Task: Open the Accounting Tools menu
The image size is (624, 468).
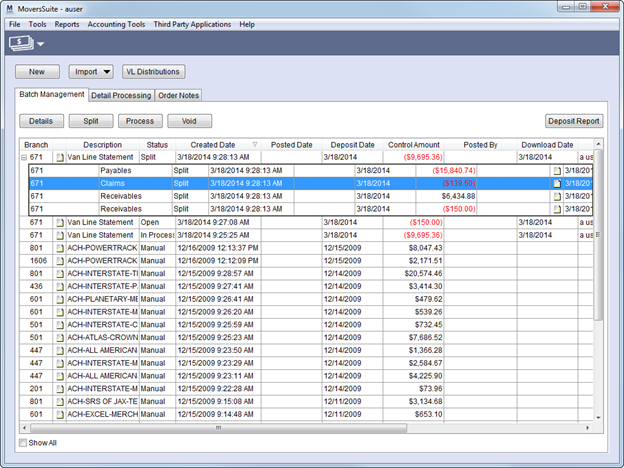Action: (116, 23)
